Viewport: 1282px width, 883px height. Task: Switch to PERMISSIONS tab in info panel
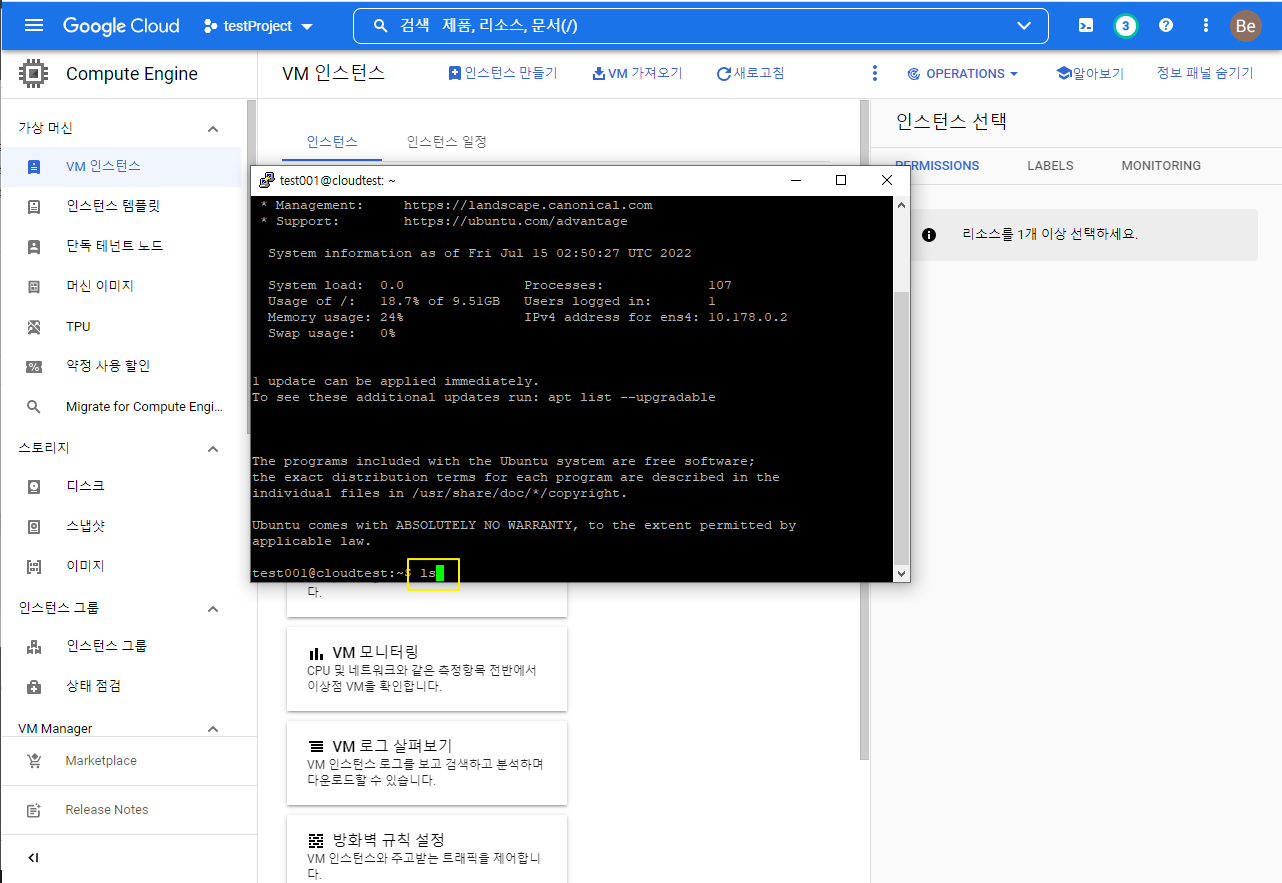coord(937,166)
